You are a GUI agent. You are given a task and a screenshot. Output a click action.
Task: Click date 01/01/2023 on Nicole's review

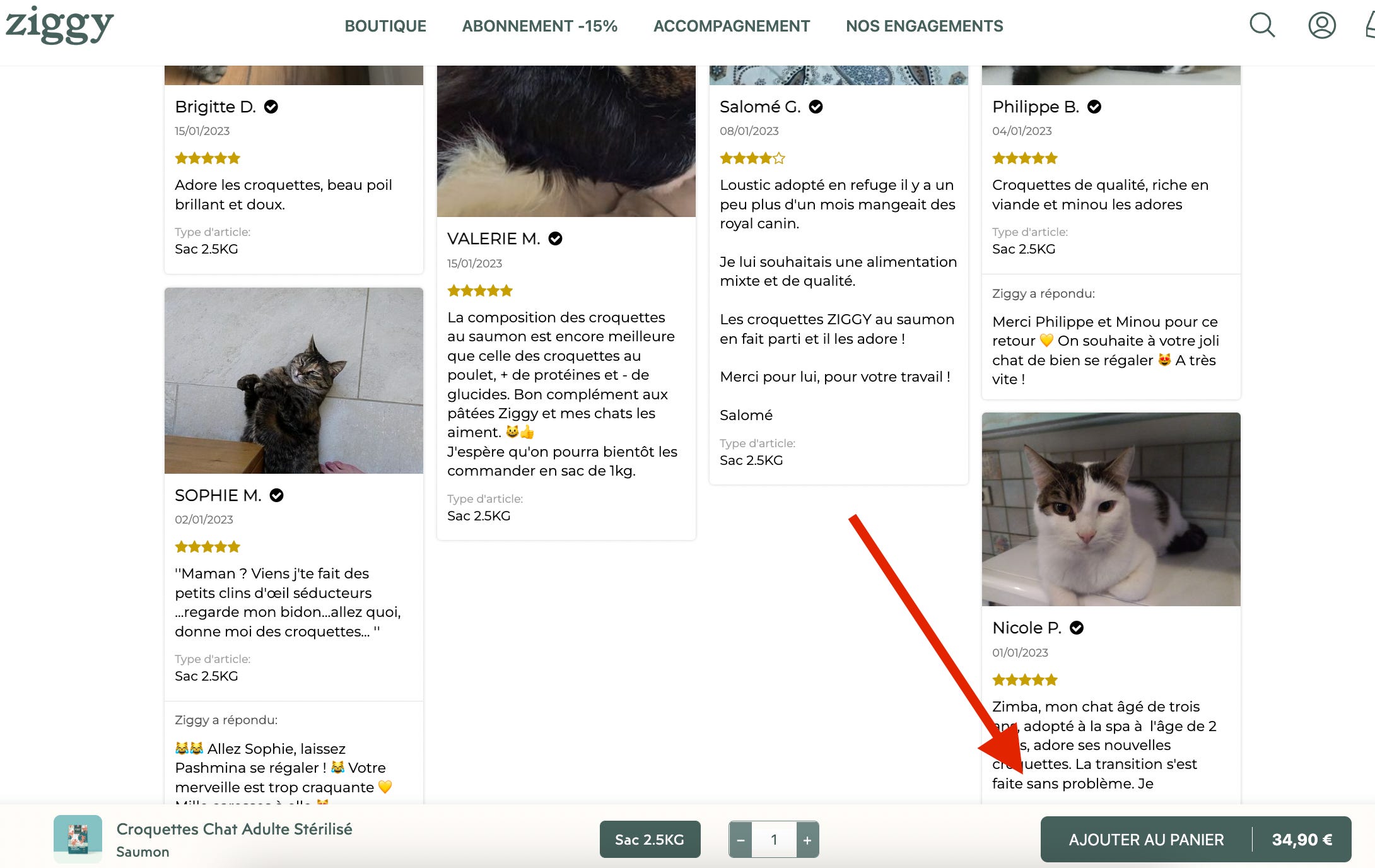point(1020,652)
